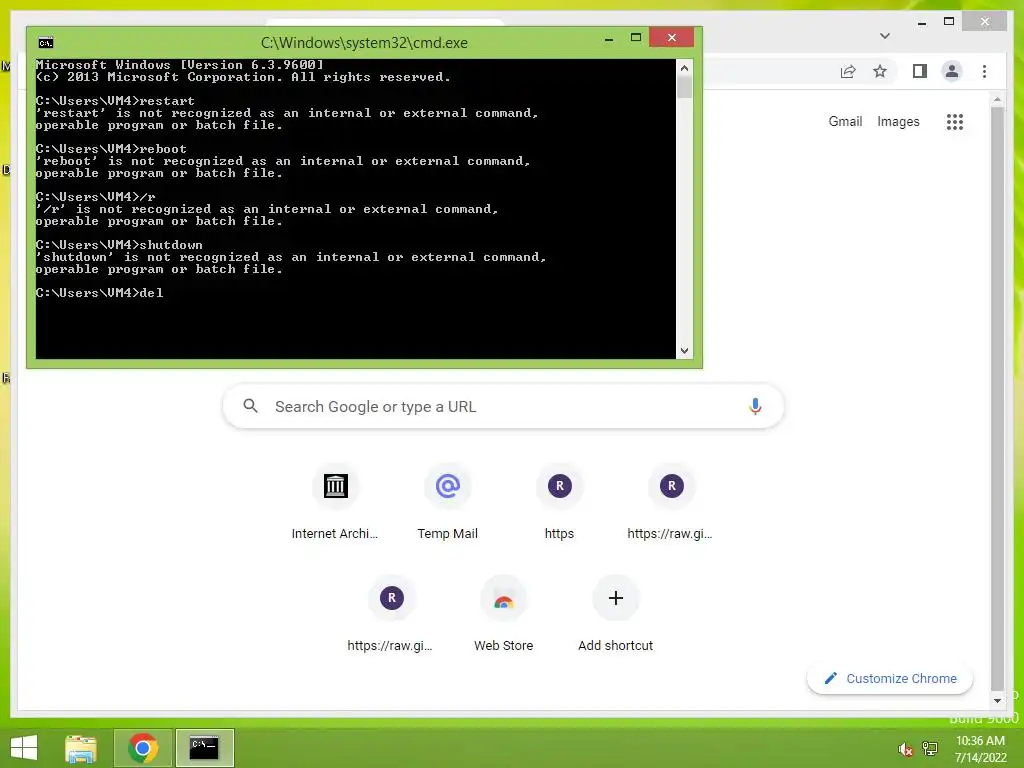Screen dimensions: 1024x768
Task: Toggle Chrome side panel icon
Action: (920, 71)
